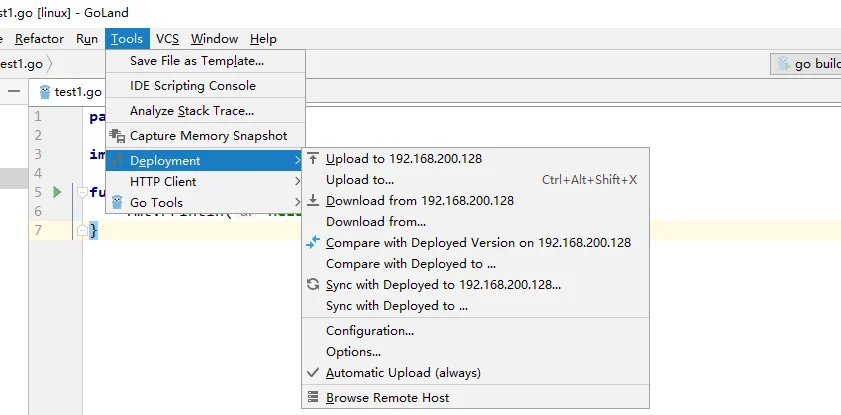Screen dimensions: 841x415
Task: Expand the HTTP Client submenu arrow
Action: [x=298, y=182]
